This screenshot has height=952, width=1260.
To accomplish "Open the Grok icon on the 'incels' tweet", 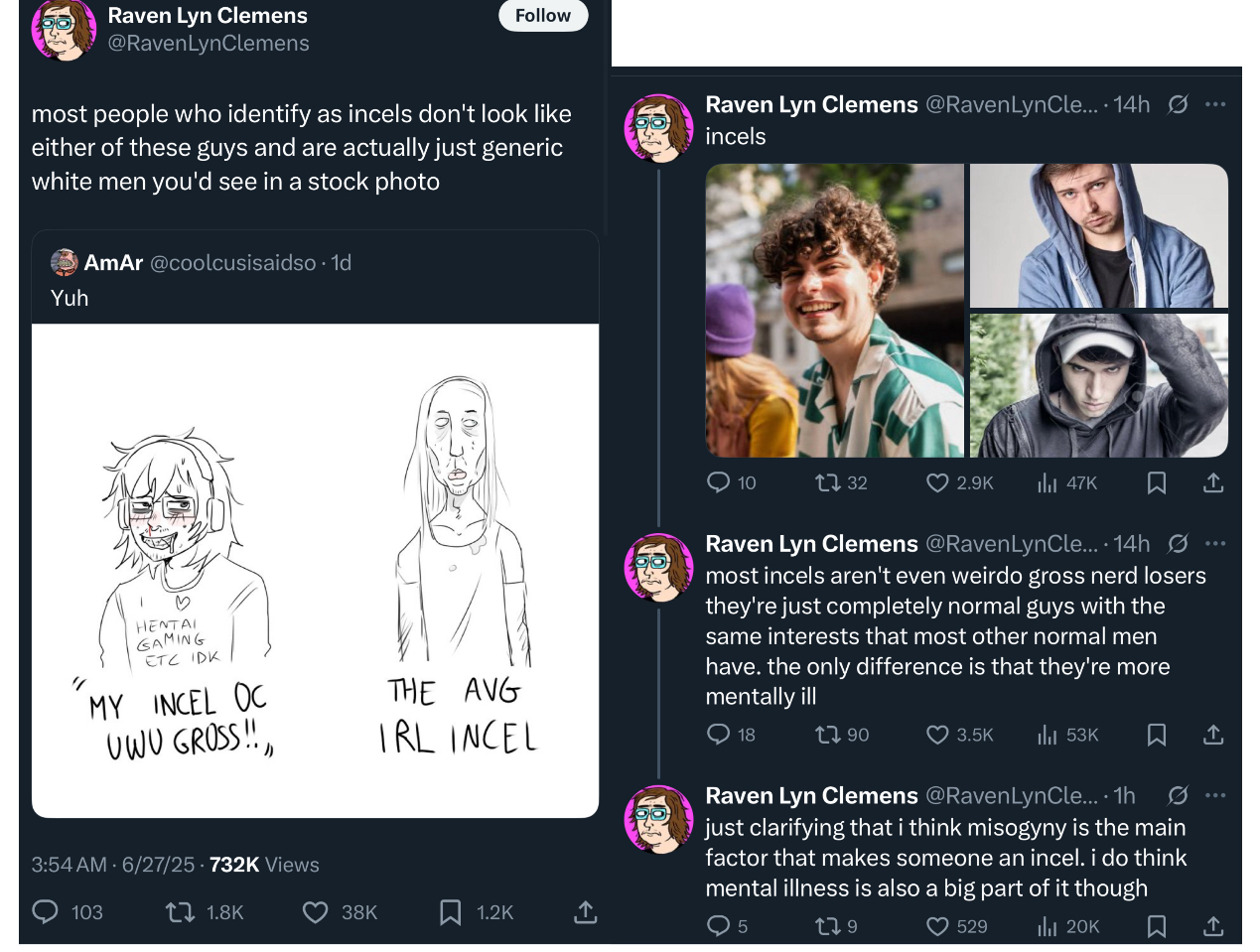I will click(x=1178, y=104).
